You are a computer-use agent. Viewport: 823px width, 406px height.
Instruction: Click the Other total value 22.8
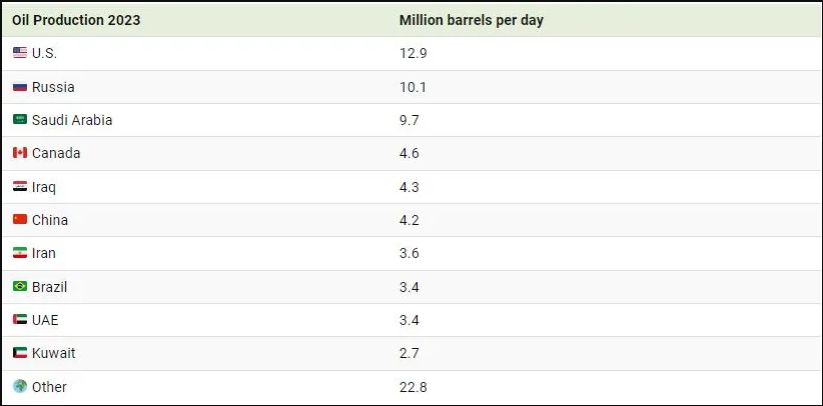point(413,387)
